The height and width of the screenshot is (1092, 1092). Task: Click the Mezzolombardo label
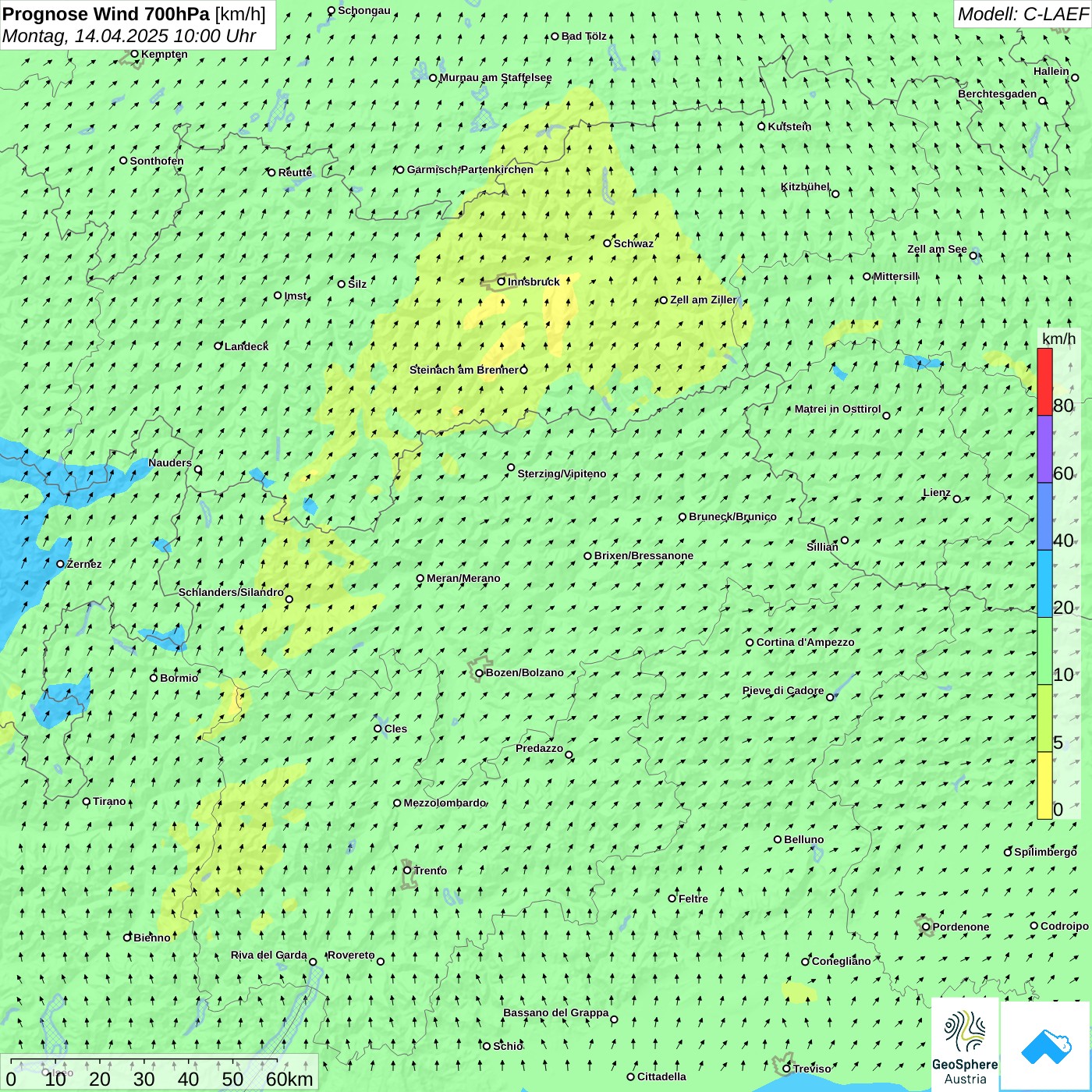tap(444, 803)
